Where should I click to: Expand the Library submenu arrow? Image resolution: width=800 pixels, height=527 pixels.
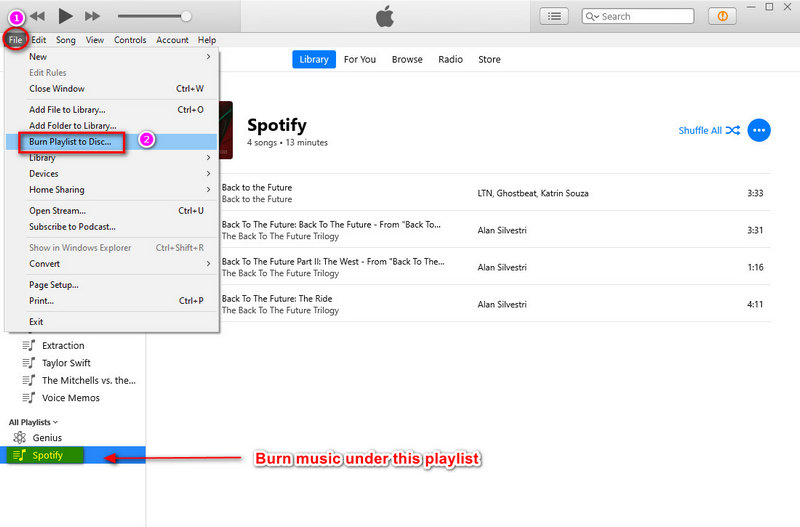point(208,158)
